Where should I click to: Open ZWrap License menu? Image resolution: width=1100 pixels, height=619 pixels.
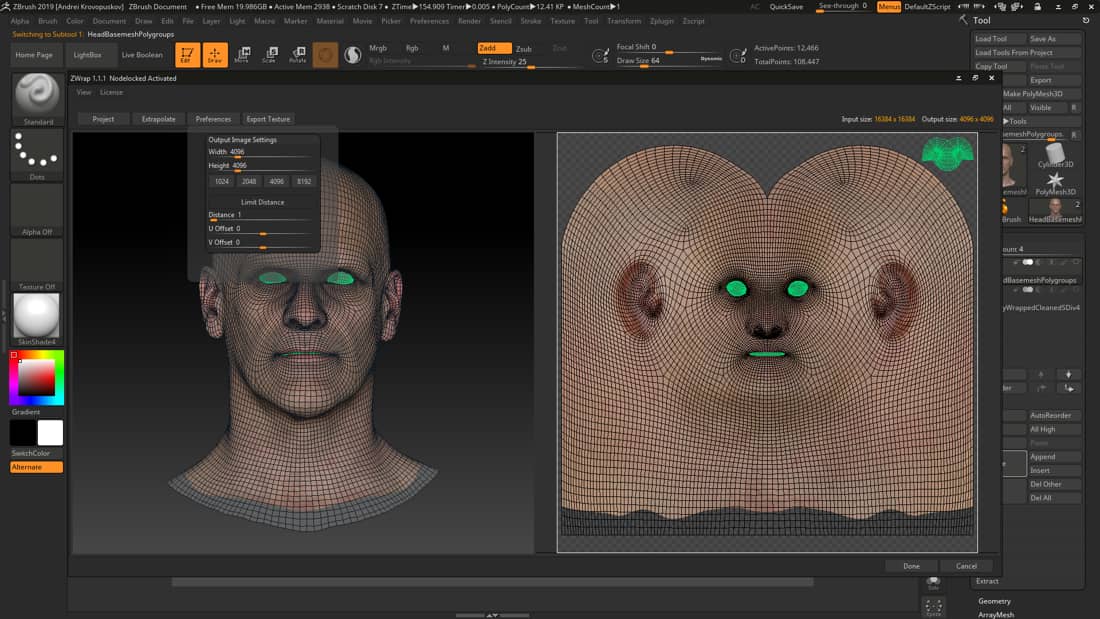pyautogui.click(x=111, y=92)
